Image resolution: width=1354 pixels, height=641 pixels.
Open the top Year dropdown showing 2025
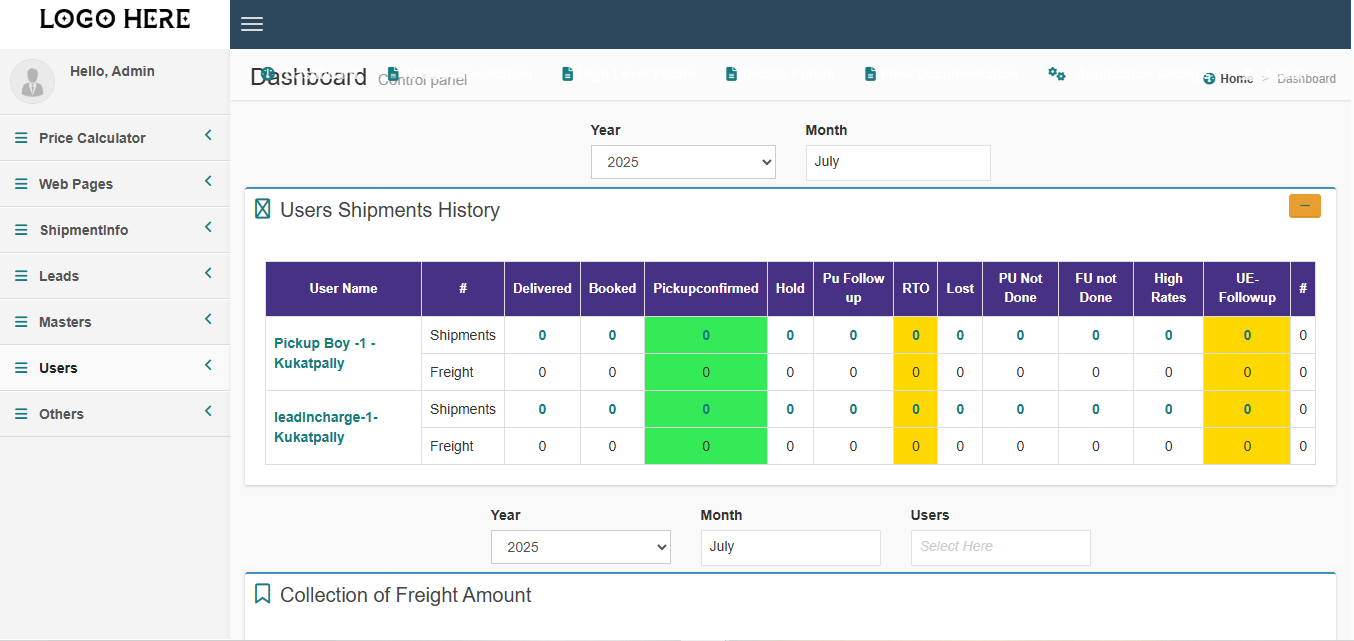[x=683, y=162]
